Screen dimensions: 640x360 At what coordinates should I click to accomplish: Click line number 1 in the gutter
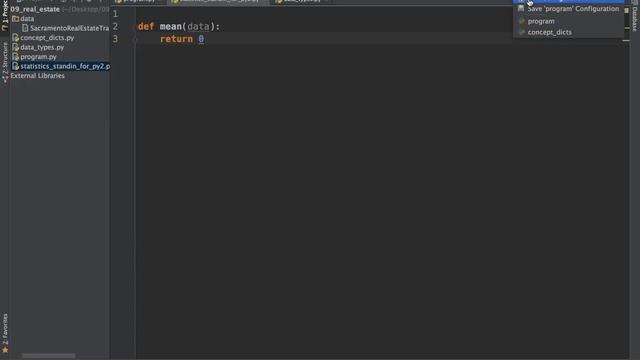point(115,14)
